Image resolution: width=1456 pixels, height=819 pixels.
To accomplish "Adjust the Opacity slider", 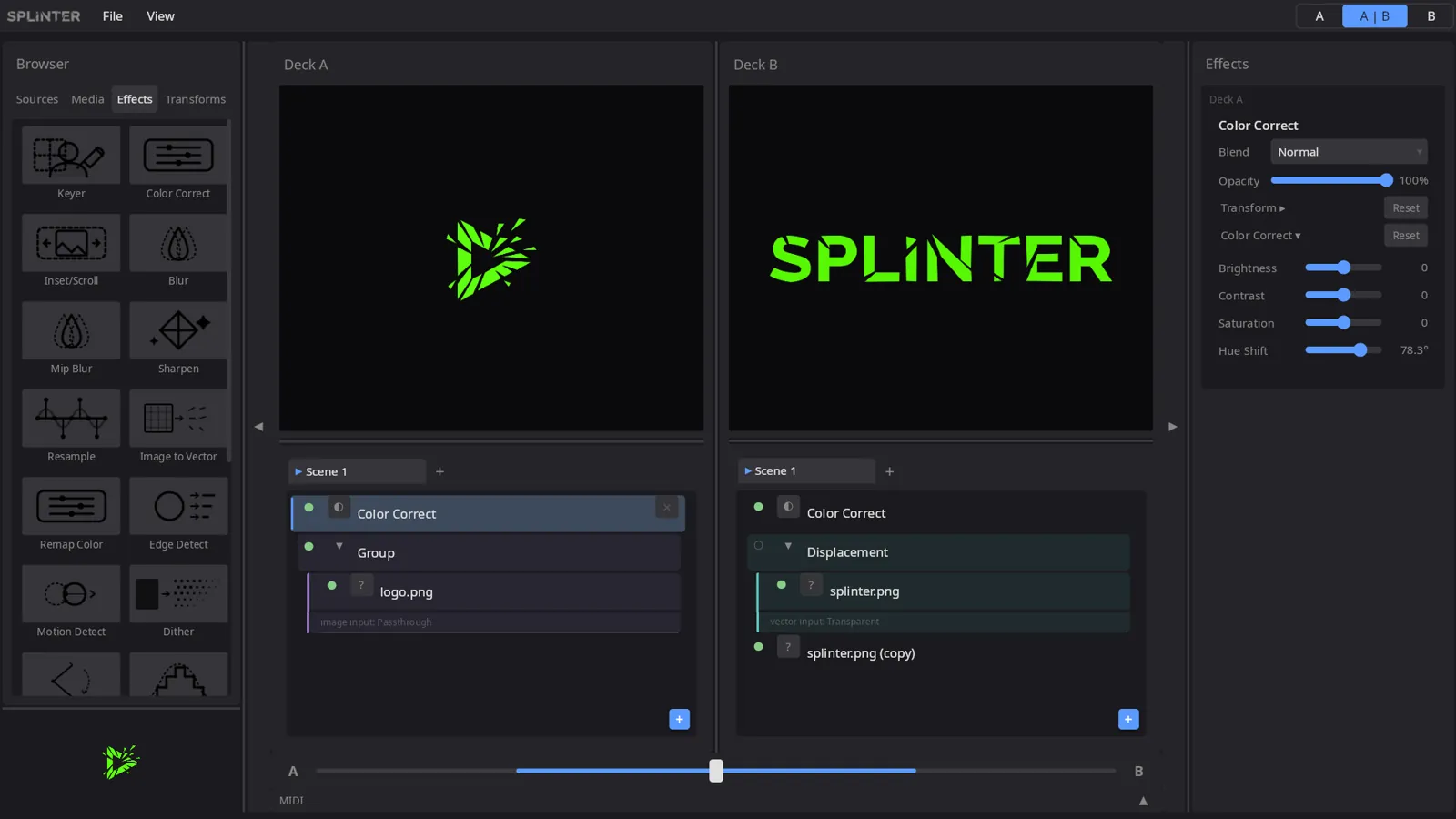I will (x=1331, y=180).
